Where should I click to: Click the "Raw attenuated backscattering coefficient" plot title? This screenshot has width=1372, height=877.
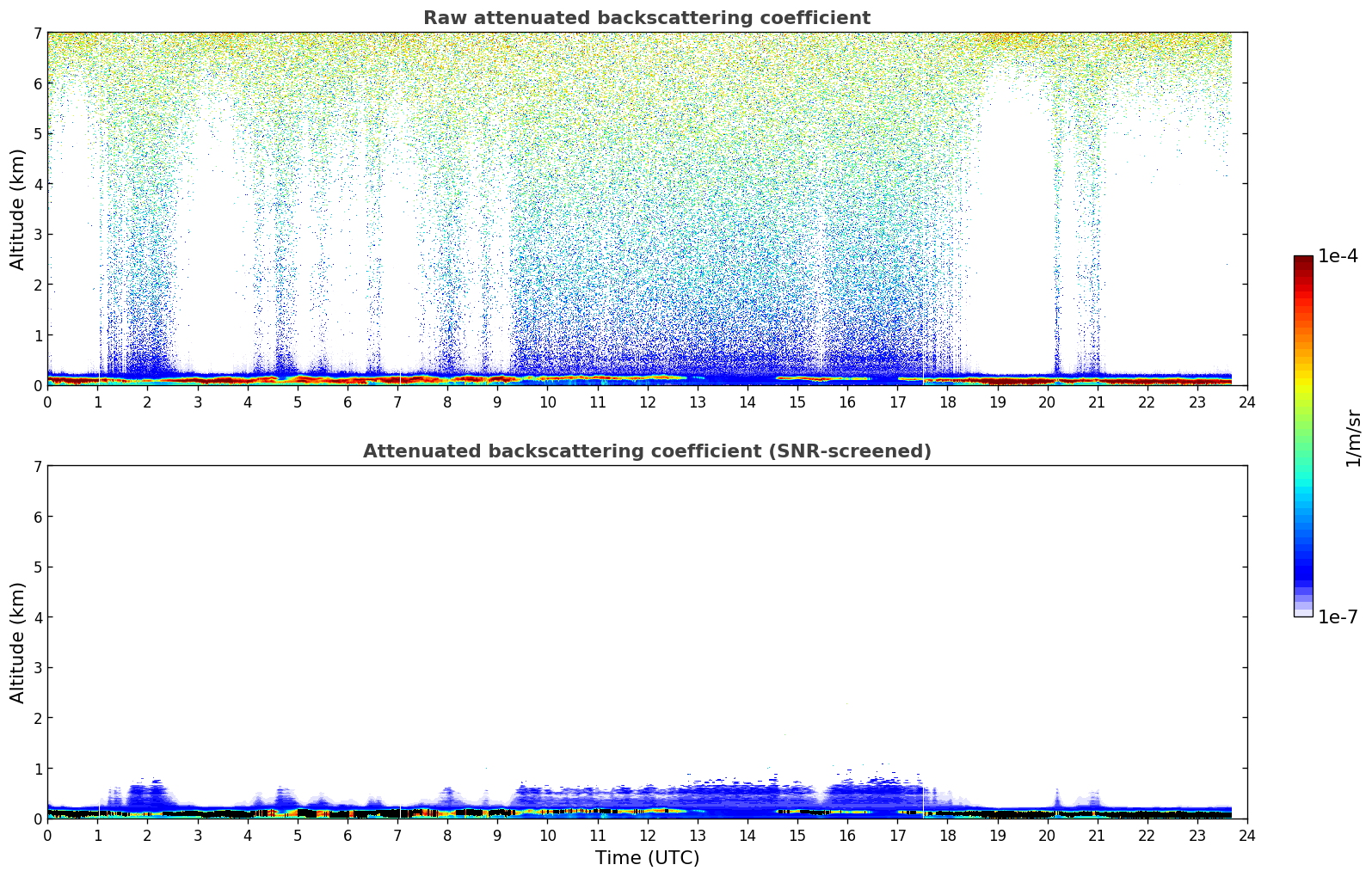coord(646,18)
